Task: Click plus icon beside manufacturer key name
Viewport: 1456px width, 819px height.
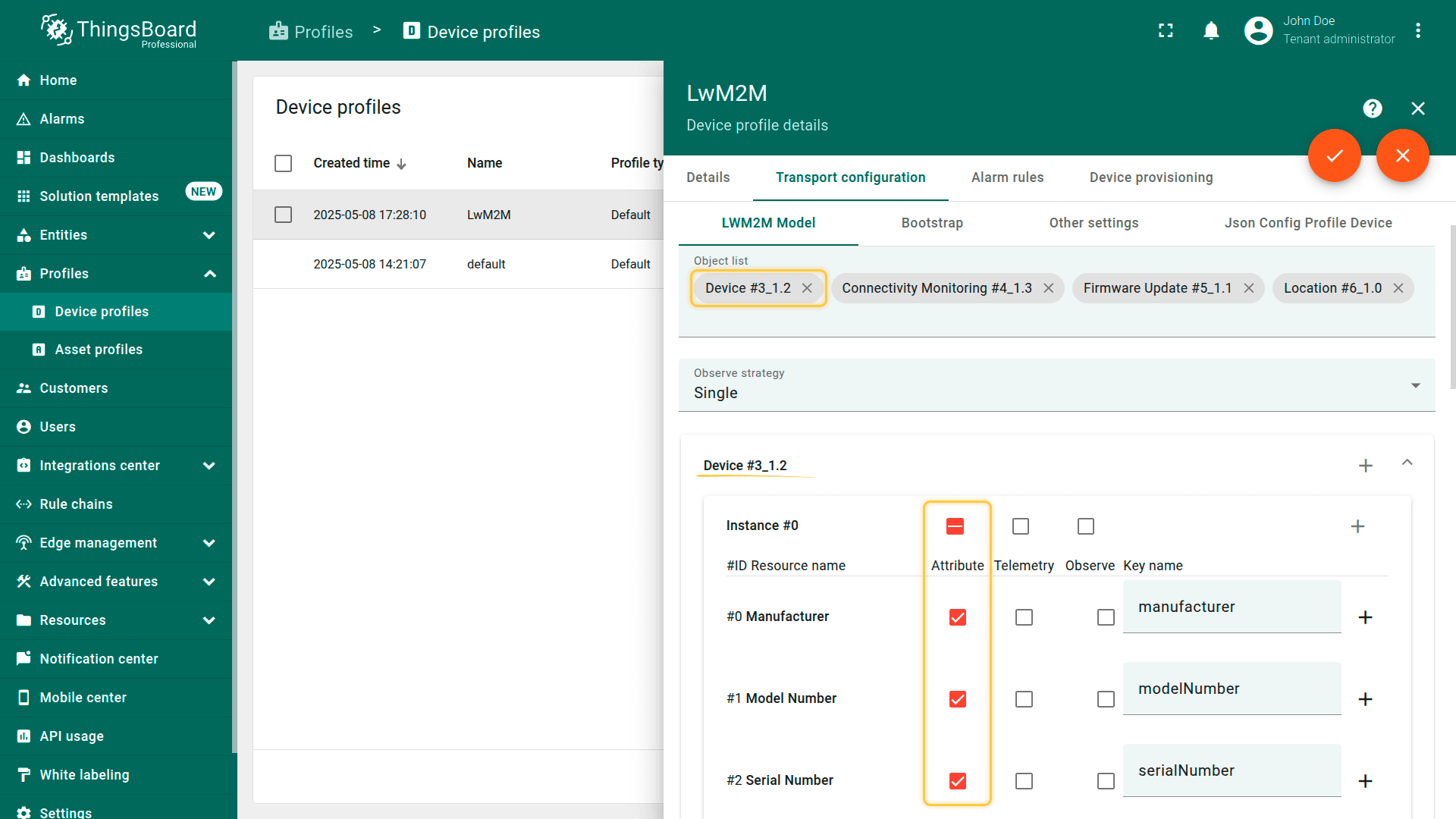Action: click(1365, 617)
